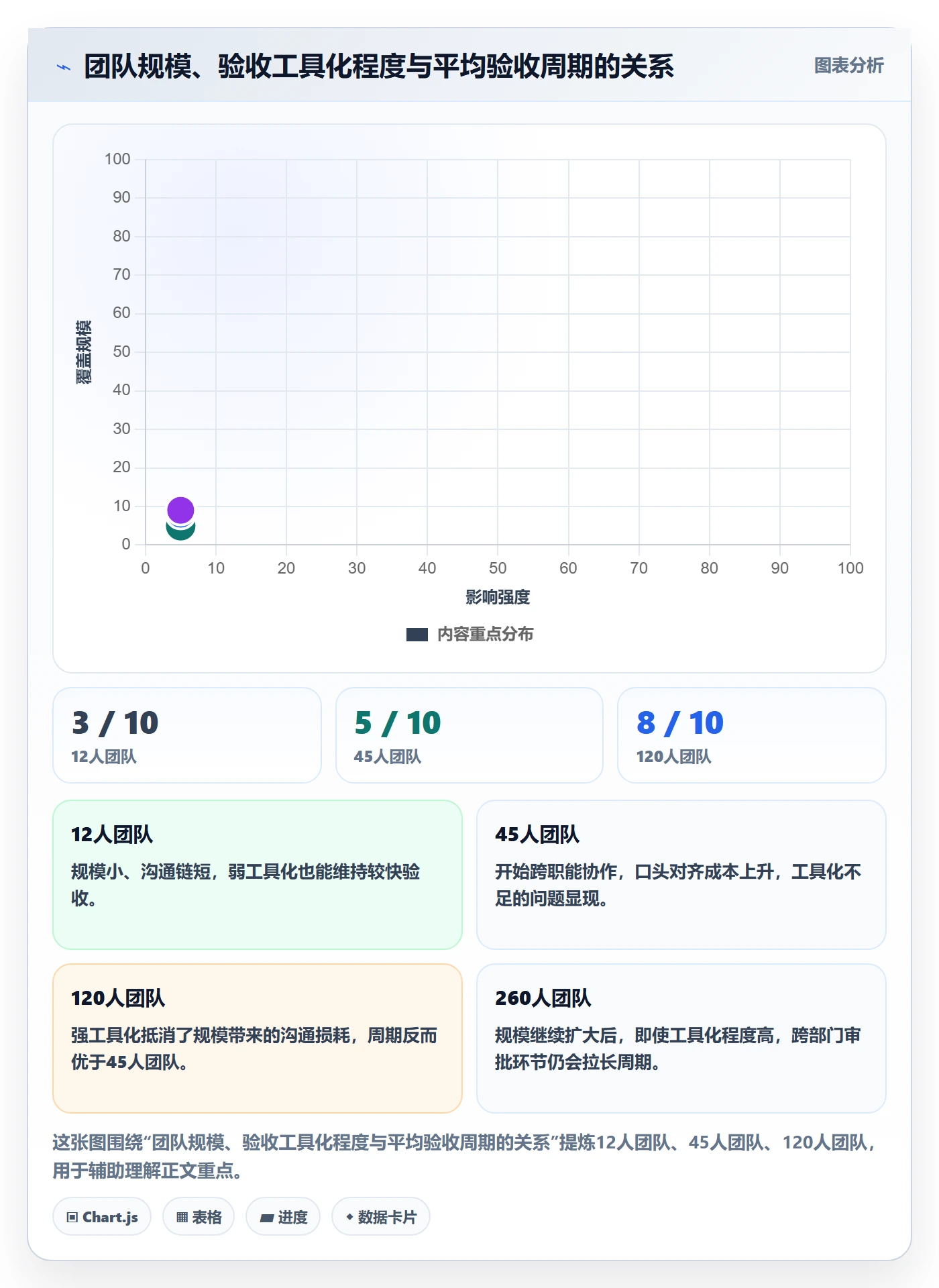The image size is (939, 1288).
Task: Select the purple bubble data point
Action: tap(180, 511)
